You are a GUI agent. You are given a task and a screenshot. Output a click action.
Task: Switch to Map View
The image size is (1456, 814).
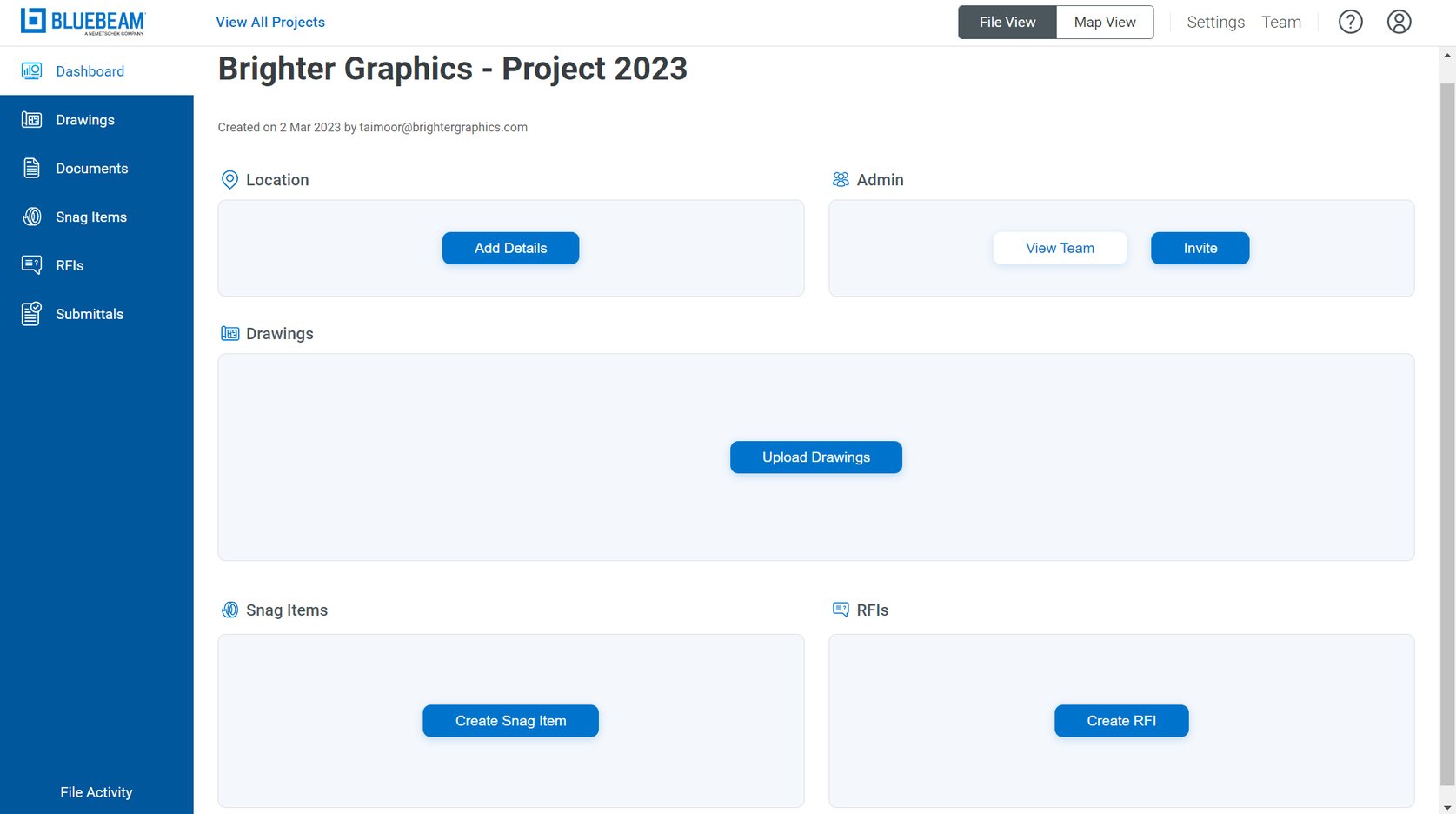(x=1104, y=22)
